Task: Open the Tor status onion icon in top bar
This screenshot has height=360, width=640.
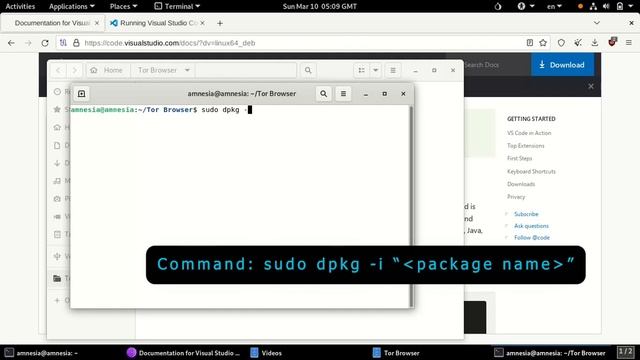Action: tap(498, 6)
